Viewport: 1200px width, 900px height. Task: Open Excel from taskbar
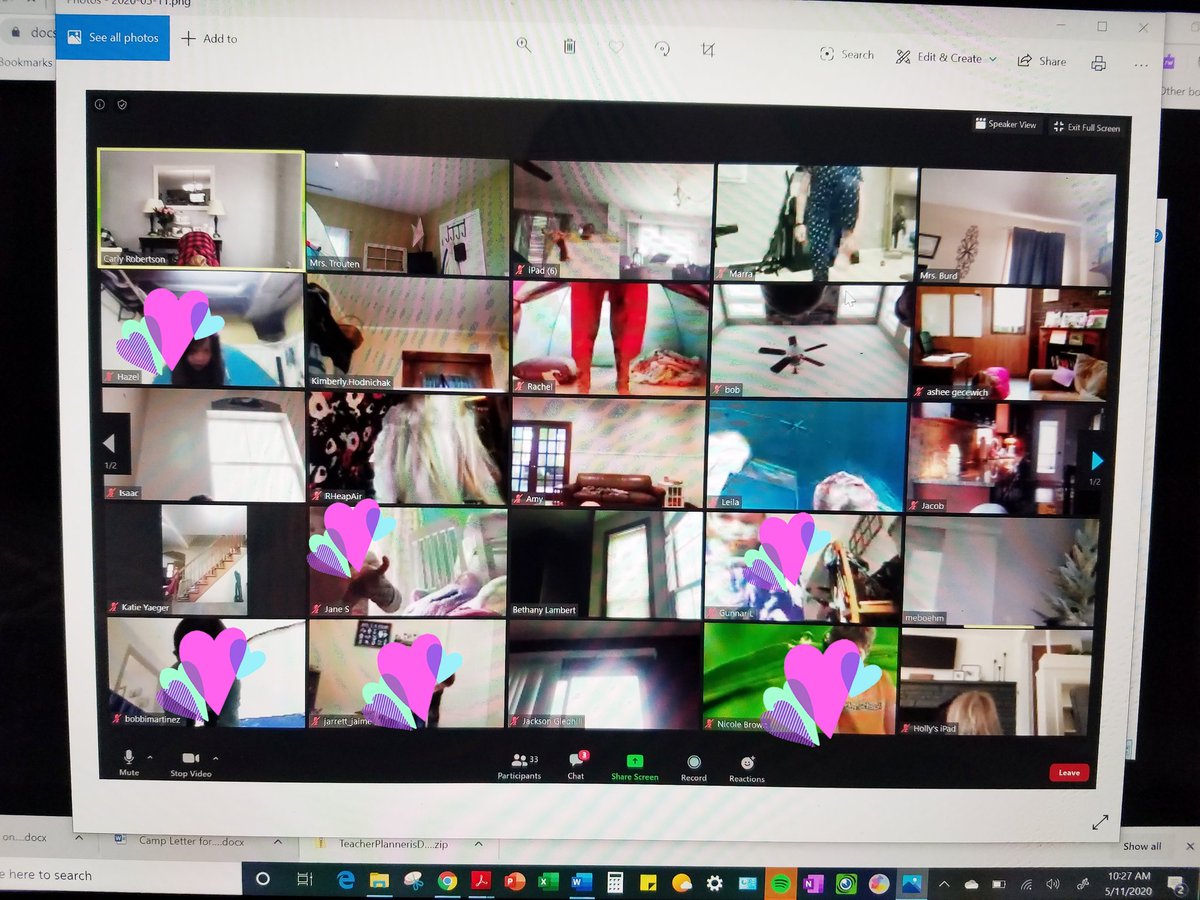pos(547,882)
